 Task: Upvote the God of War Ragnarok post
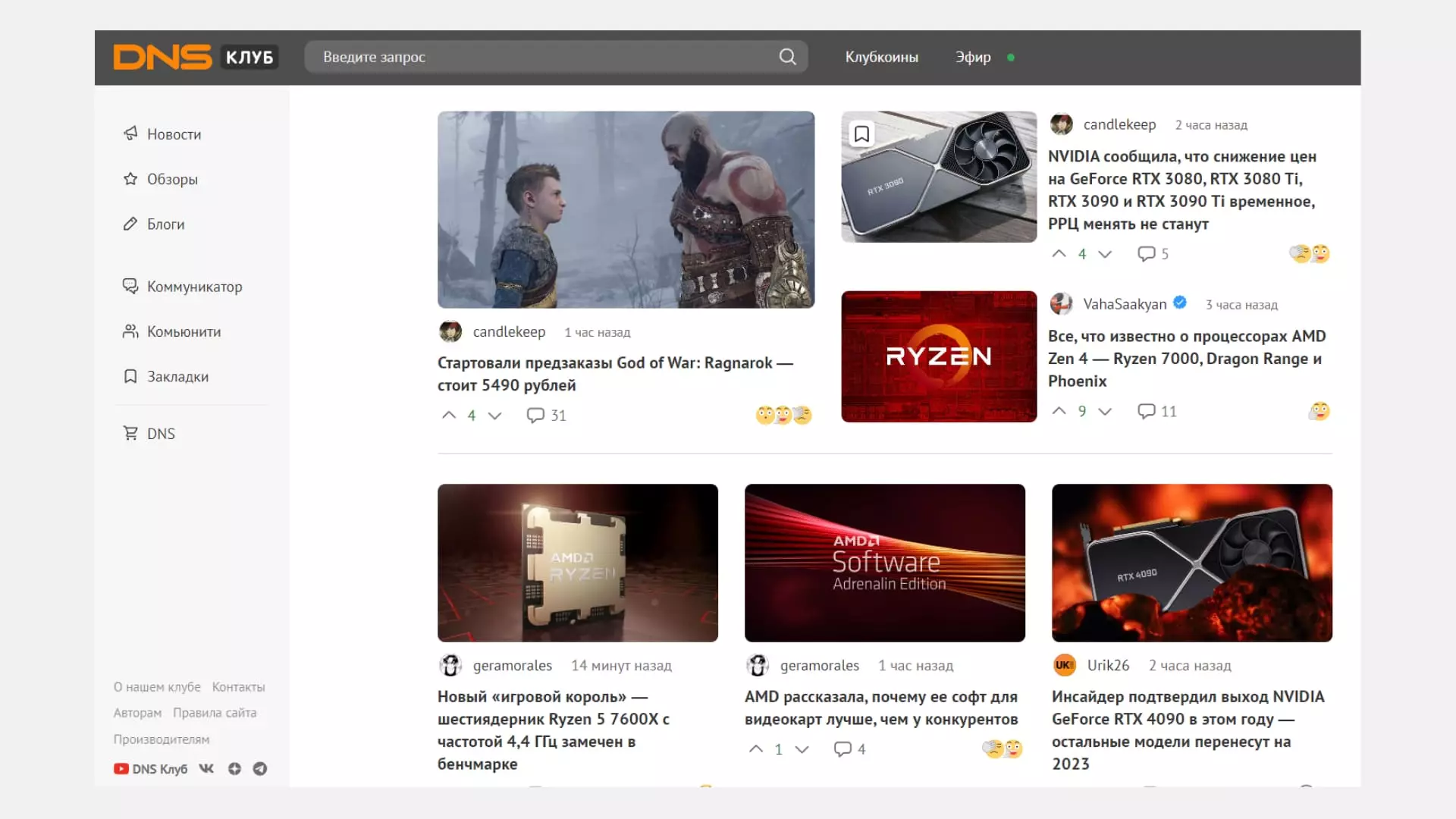[x=449, y=415]
